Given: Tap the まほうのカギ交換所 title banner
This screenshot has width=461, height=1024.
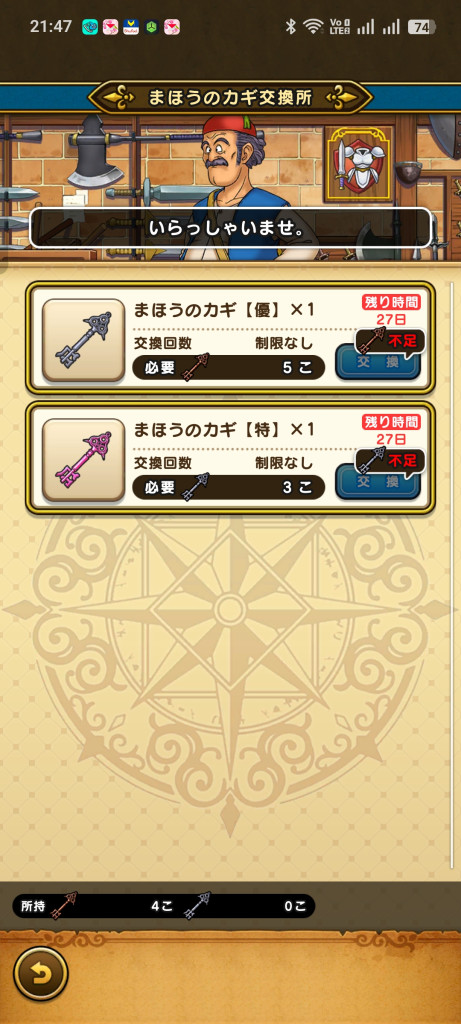Looking at the screenshot, I should 230,98.
